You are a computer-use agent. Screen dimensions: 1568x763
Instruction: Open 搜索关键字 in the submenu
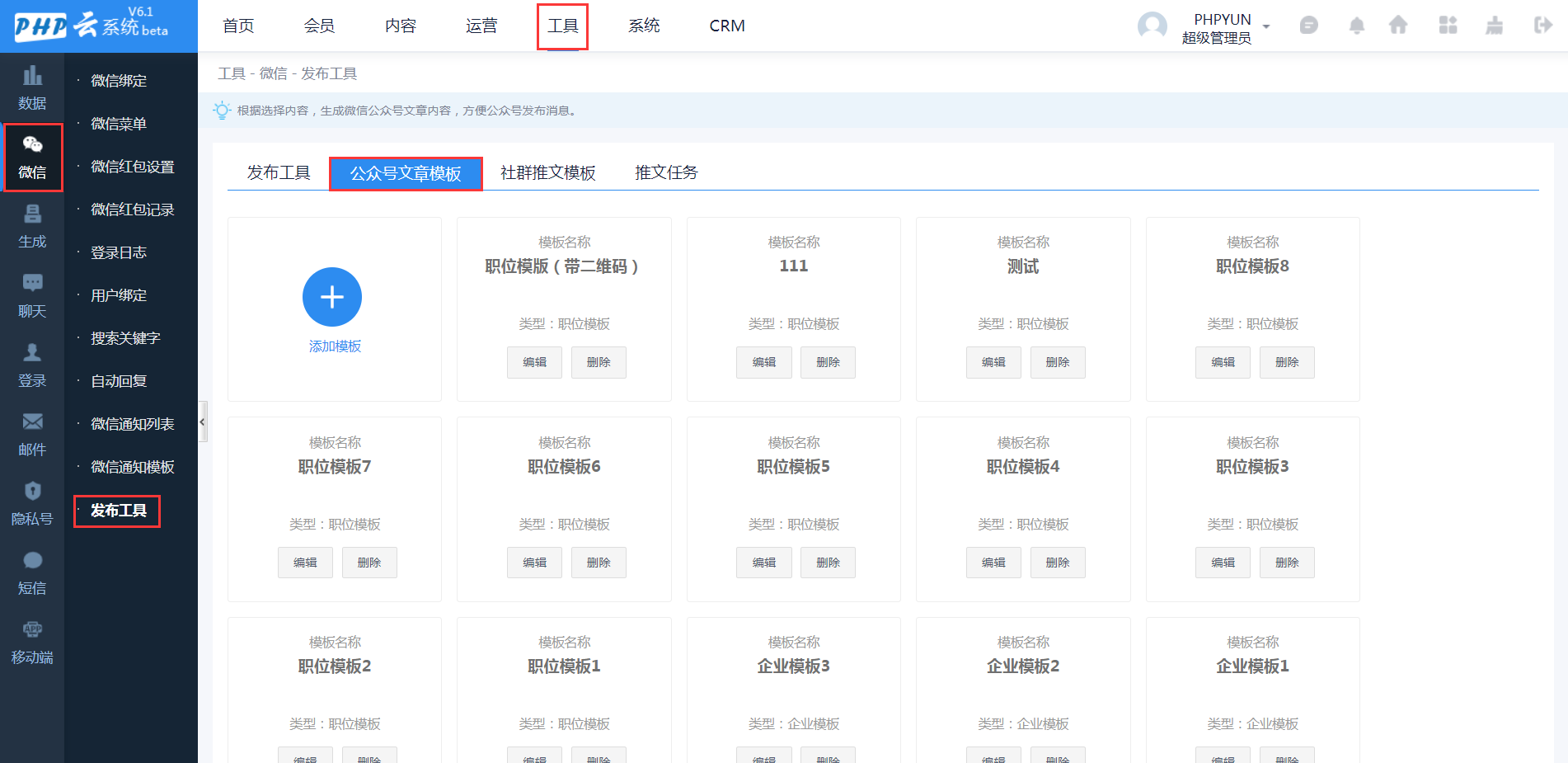pyautogui.click(x=125, y=338)
